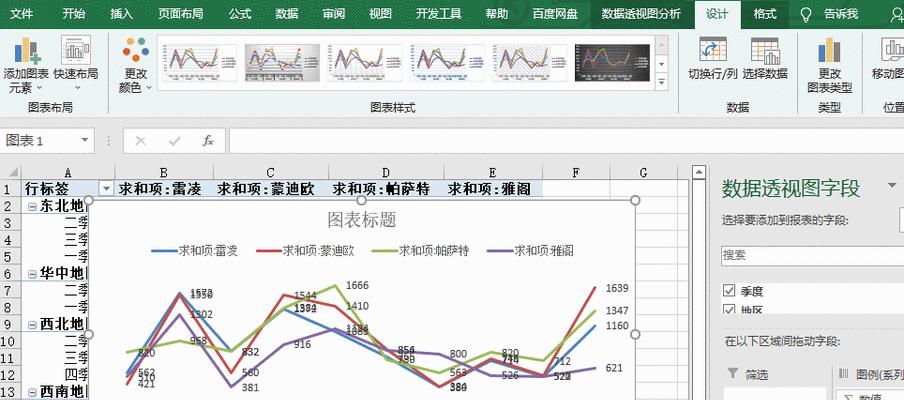Viewport: 904px width, 400px height.
Task: Collapse the 西北地区 row group
Action: click(32, 324)
